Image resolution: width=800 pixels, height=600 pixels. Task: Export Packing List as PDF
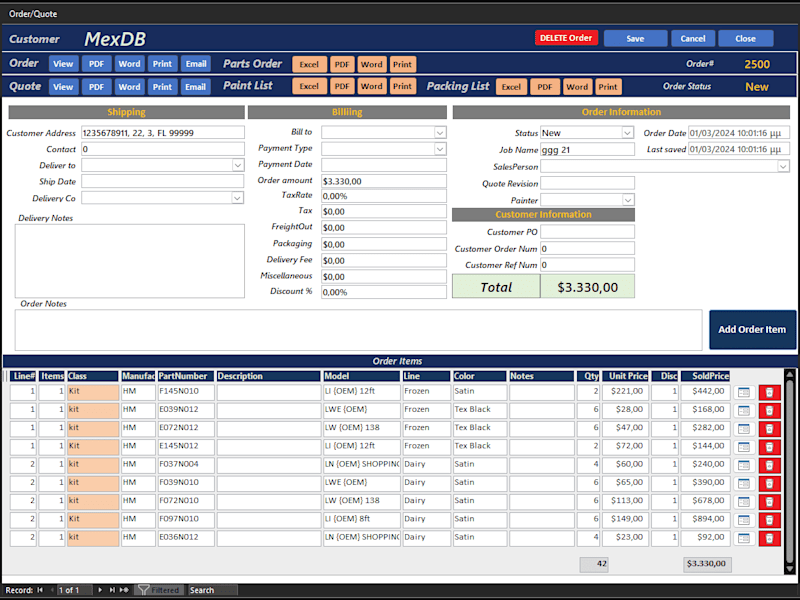[545, 87]
